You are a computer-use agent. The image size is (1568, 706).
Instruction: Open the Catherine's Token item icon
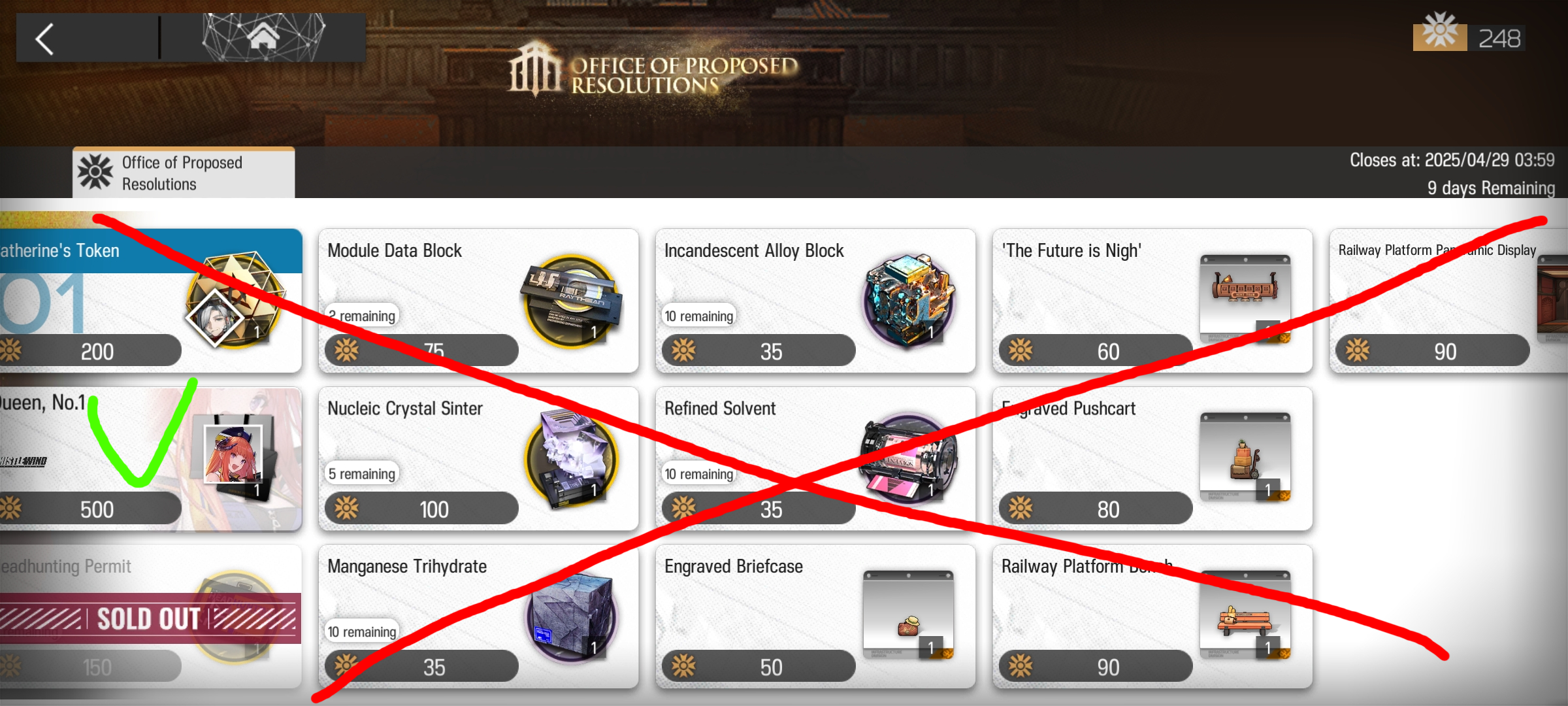[x=234, y=301]
